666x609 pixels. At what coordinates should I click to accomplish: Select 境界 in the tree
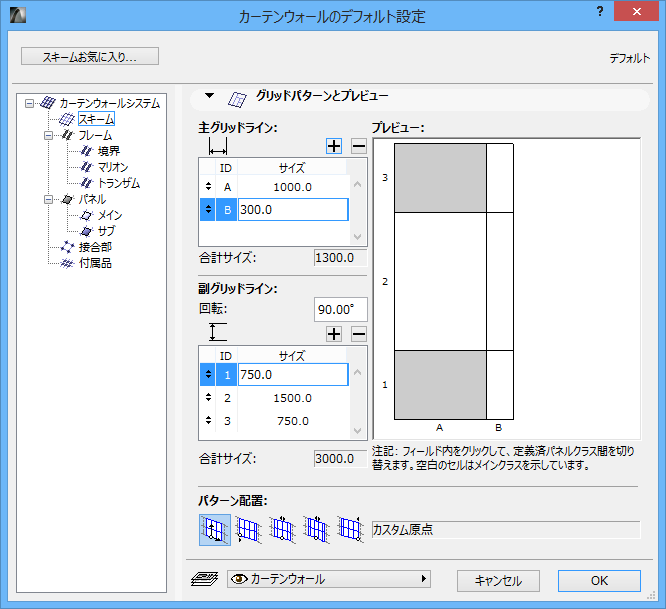(109, 151)
